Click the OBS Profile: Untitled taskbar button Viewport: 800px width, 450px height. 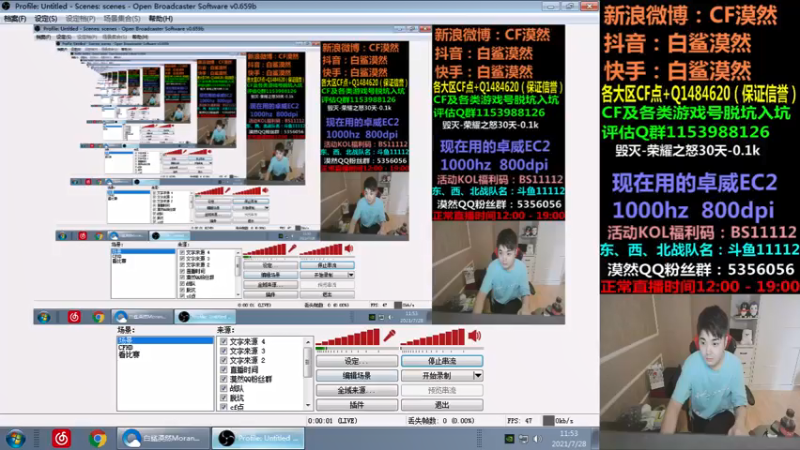point(258,438)
